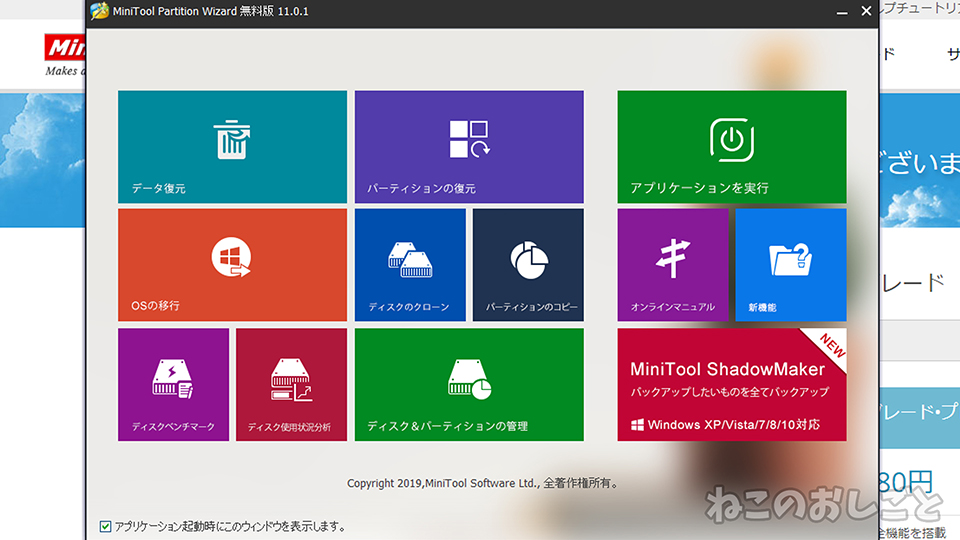The width and height of the screenshot is (960, 540).
Task: Click the Copyright 2019 MiniTool Software text
Action: click(x=482, y=483)
